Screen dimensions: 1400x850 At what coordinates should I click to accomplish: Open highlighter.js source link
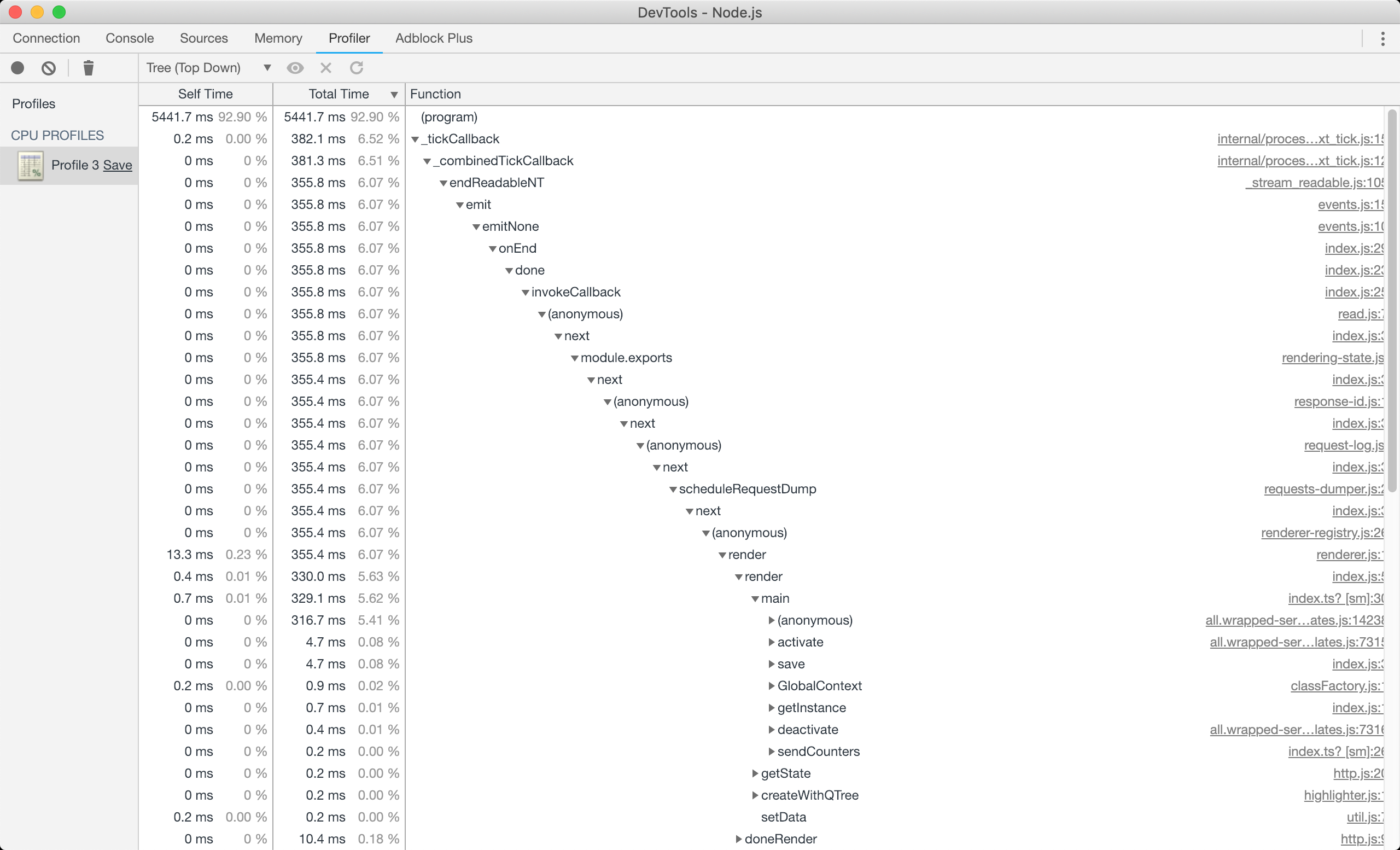pyautogui.click(x=1344, y=795)
